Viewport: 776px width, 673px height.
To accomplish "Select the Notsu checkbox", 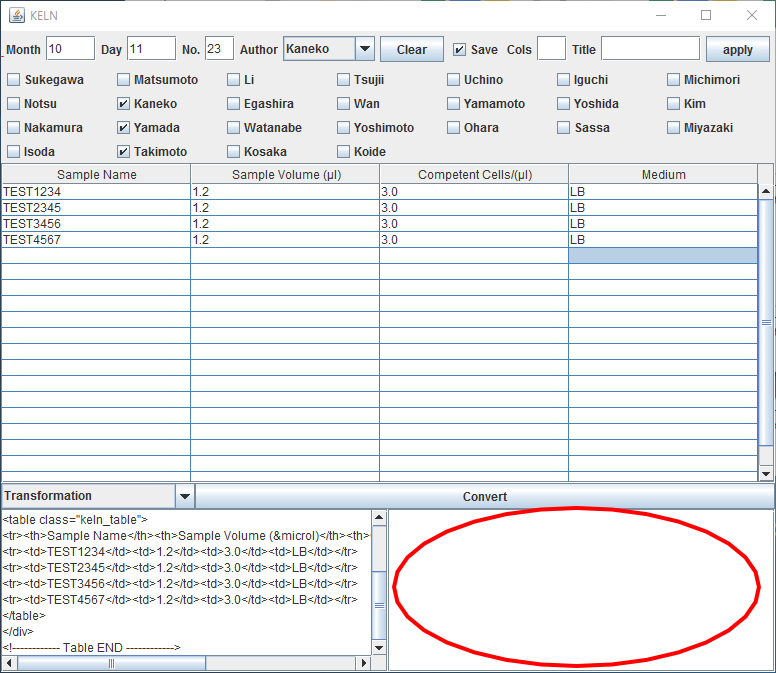I will pos(14,103).
